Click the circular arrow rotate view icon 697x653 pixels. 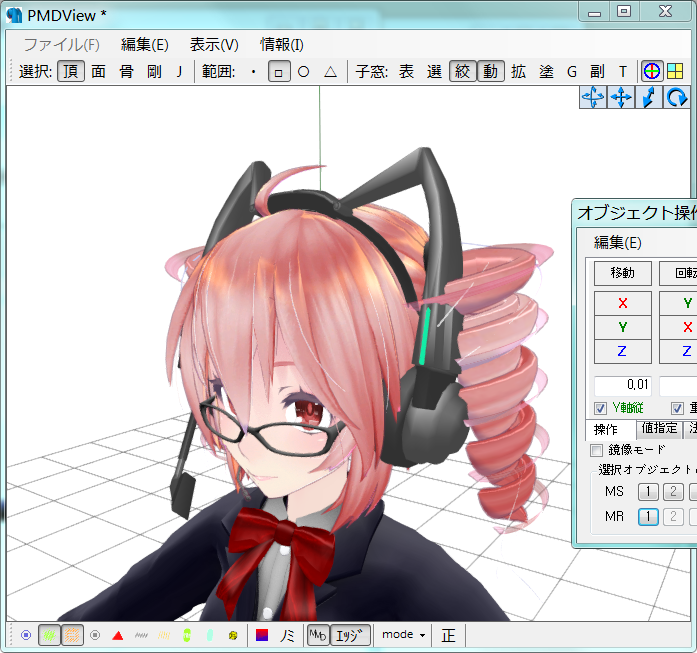pos(677,97)
